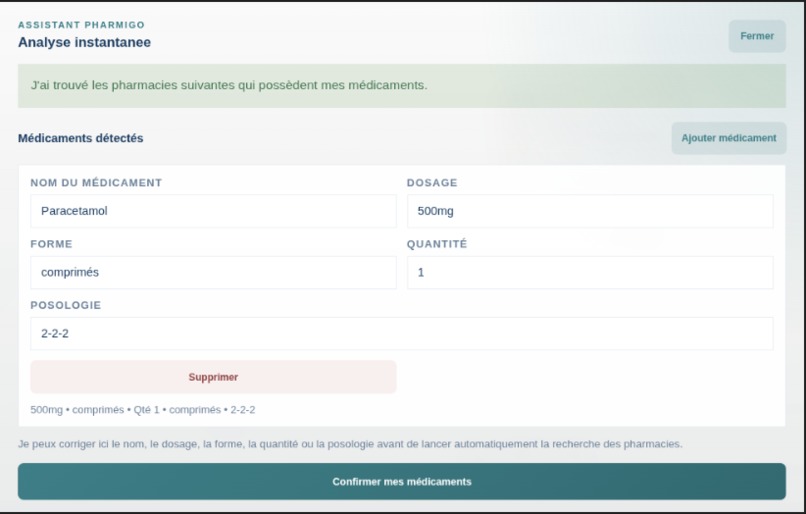
Task: Select the Forme field containing comprimés
Action: (213, 272)
